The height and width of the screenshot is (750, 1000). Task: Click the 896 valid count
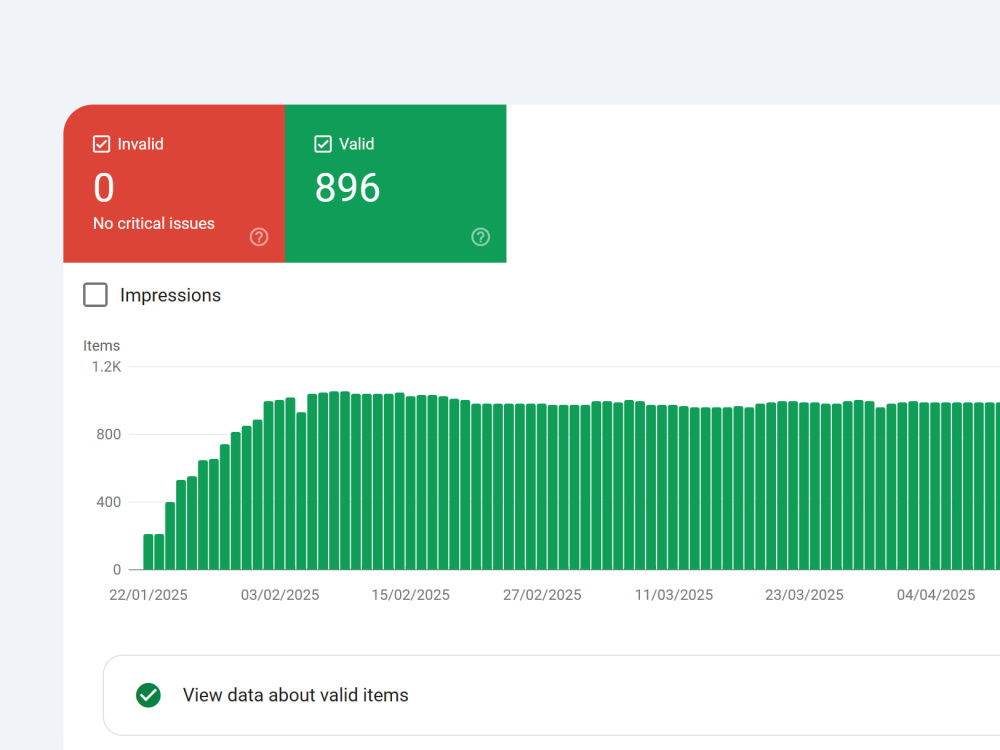click(347, 188)
